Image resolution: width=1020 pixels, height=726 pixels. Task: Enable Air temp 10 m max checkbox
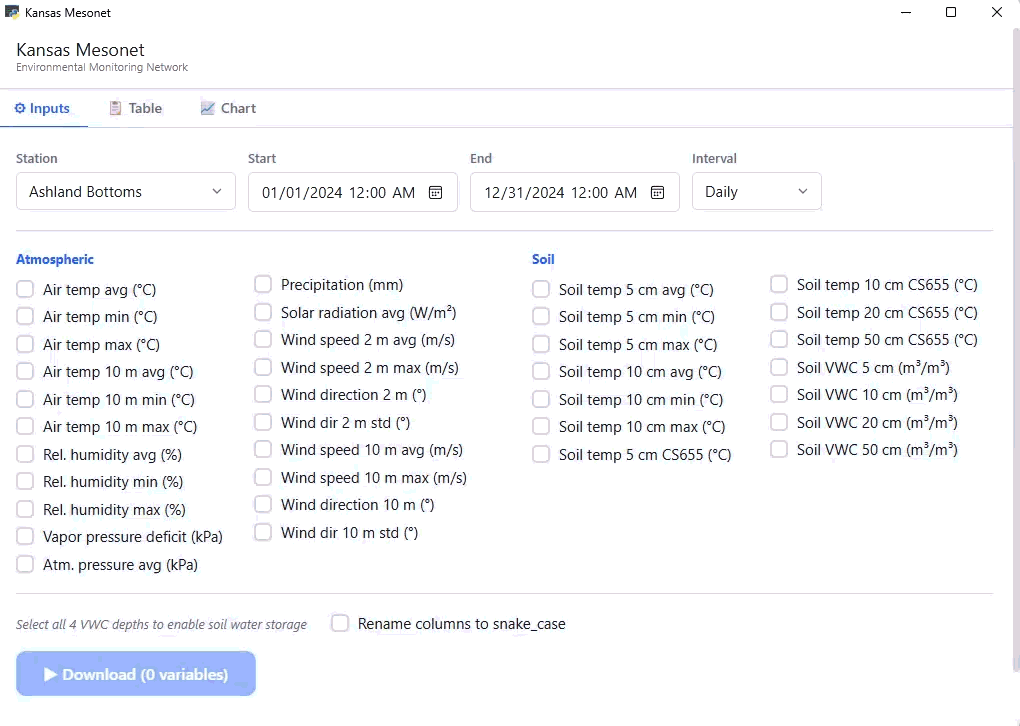[x=25, y=427]
